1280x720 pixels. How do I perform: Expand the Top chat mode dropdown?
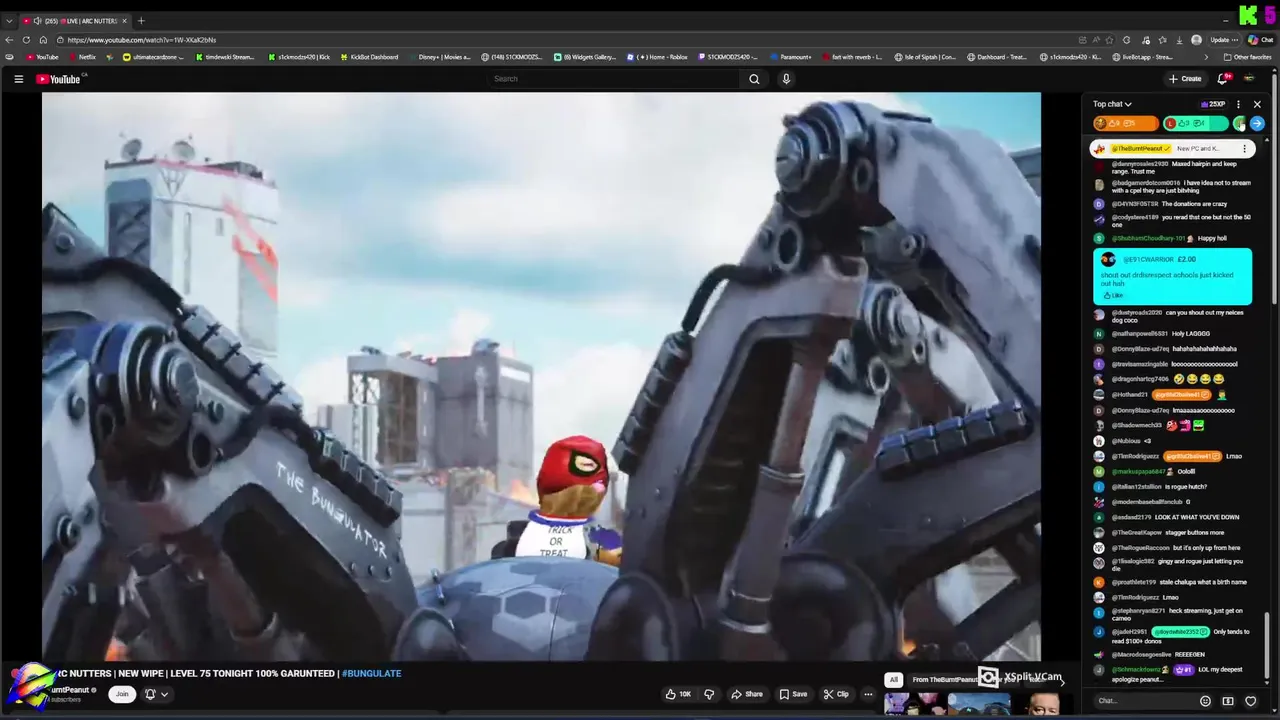click(x=1112, y=104)
